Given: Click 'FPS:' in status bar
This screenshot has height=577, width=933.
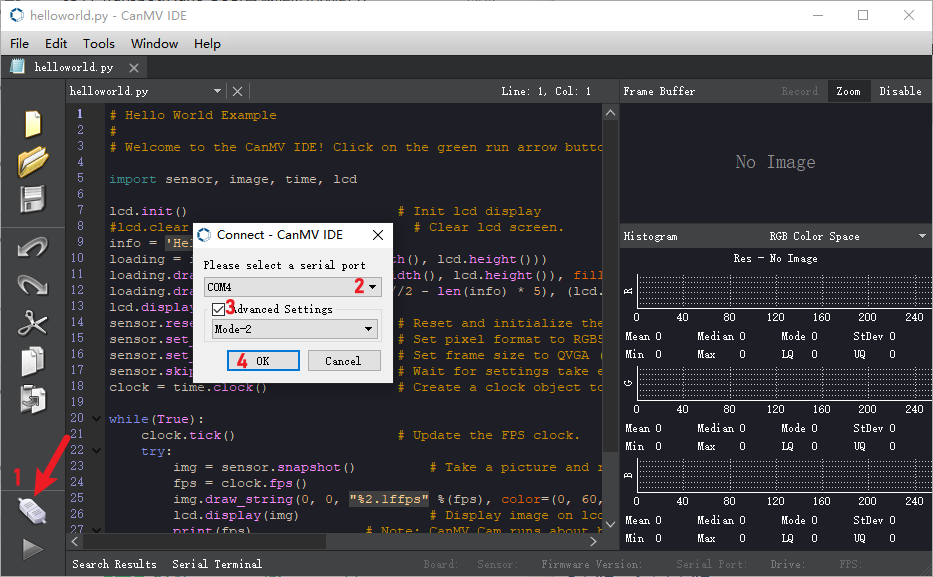Looking at the screenshot, I should click(849, 564).
